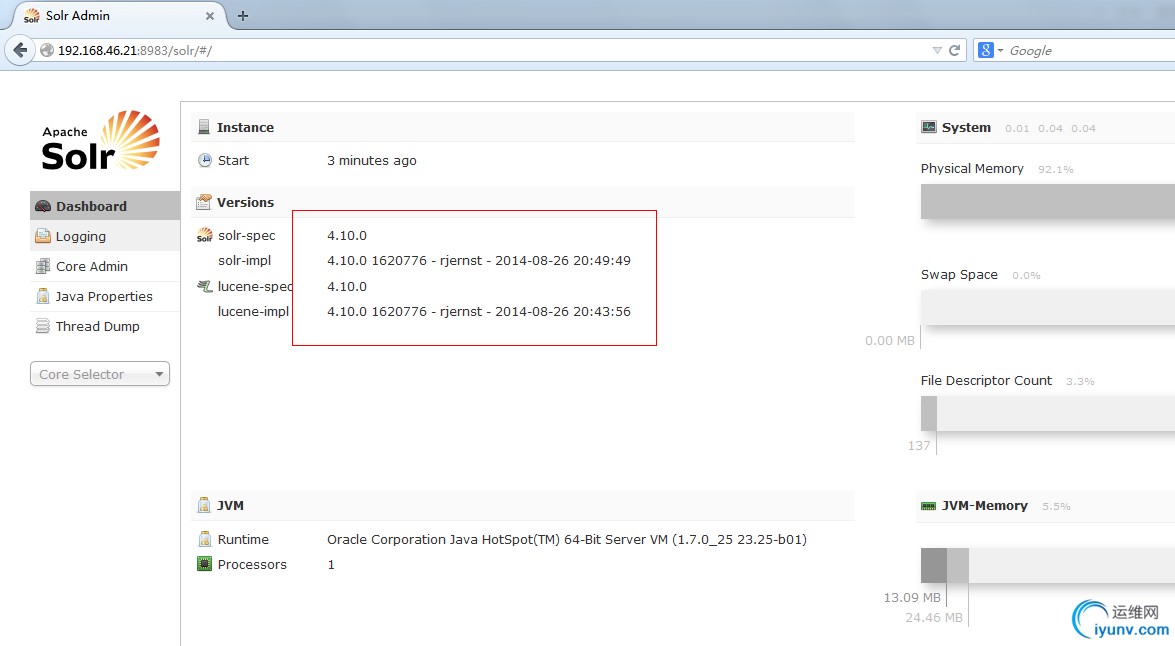Click the File Descriptor 3.3% label
The image size is (1175, 646).
(x=1080, y=381)
